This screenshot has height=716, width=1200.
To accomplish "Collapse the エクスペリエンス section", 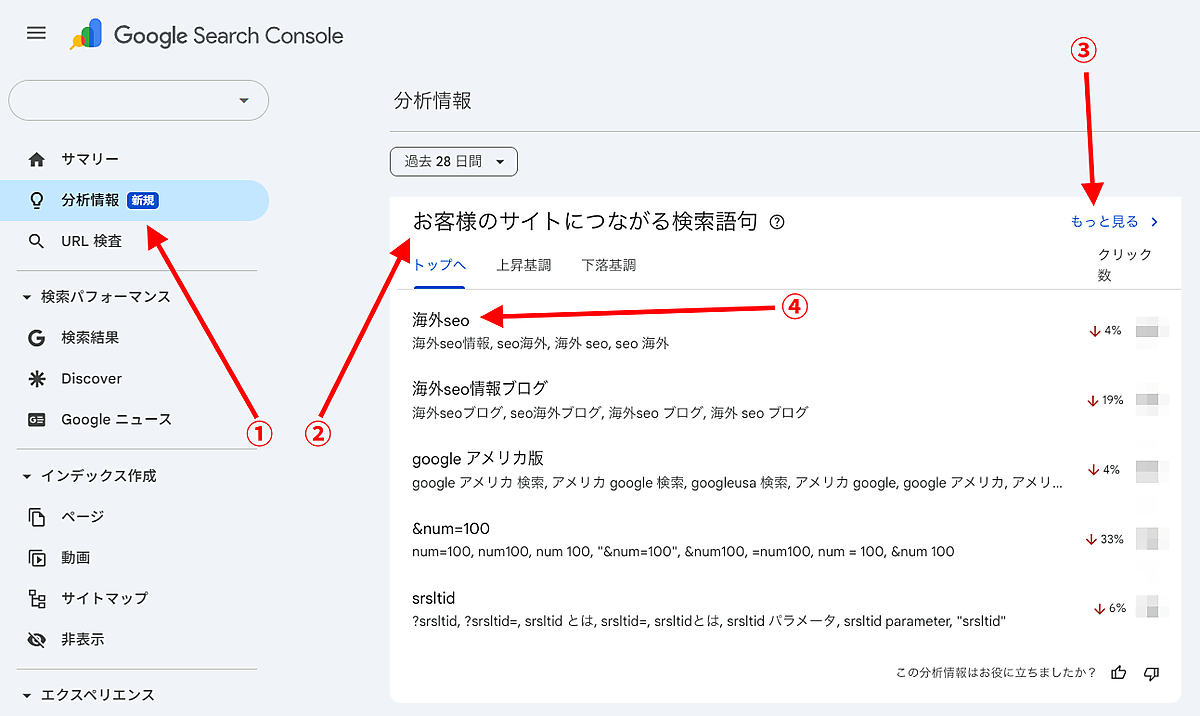I will tap(88, 695).
